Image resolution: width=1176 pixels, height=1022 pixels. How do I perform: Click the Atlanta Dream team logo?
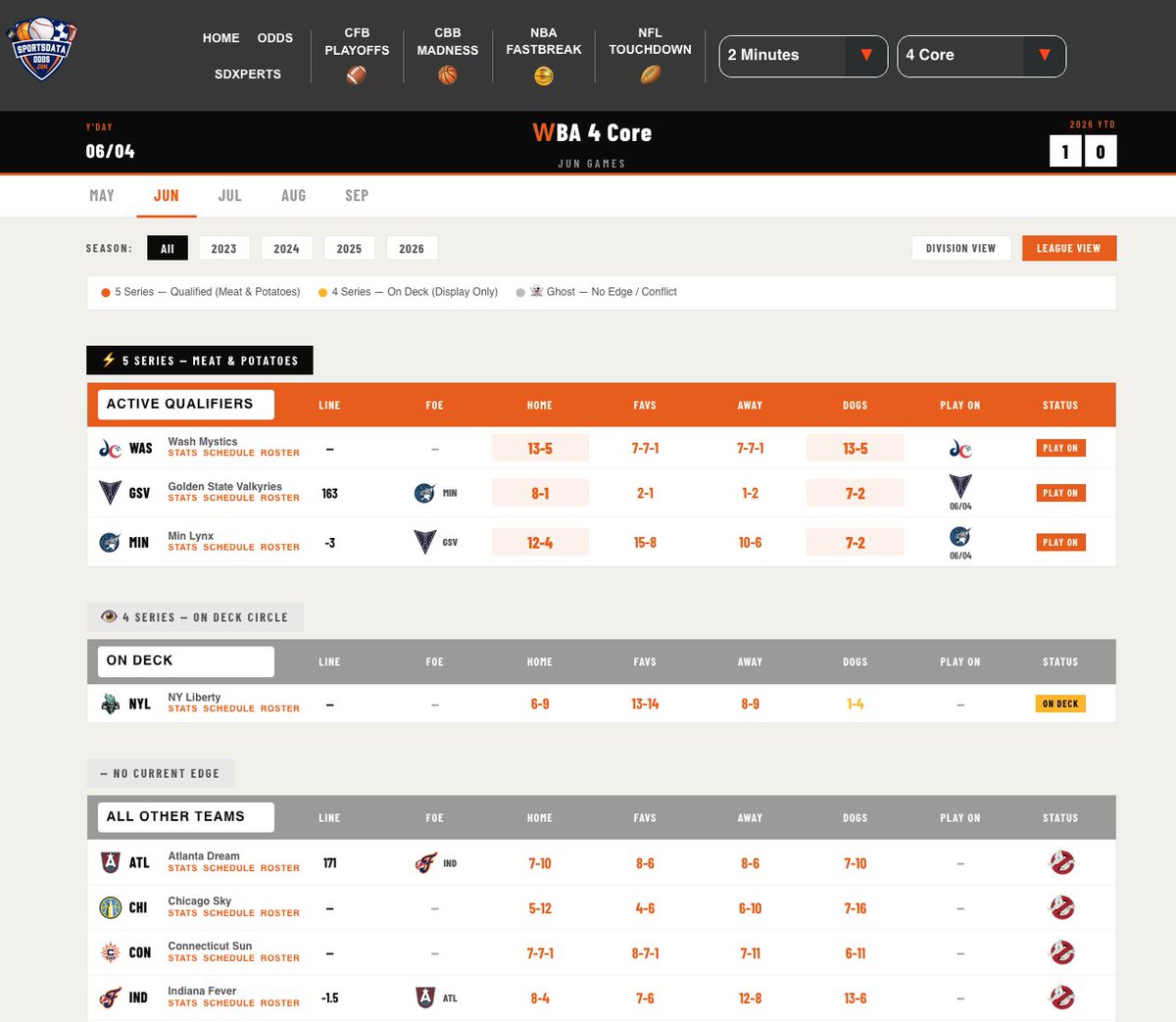click(111, 862)
